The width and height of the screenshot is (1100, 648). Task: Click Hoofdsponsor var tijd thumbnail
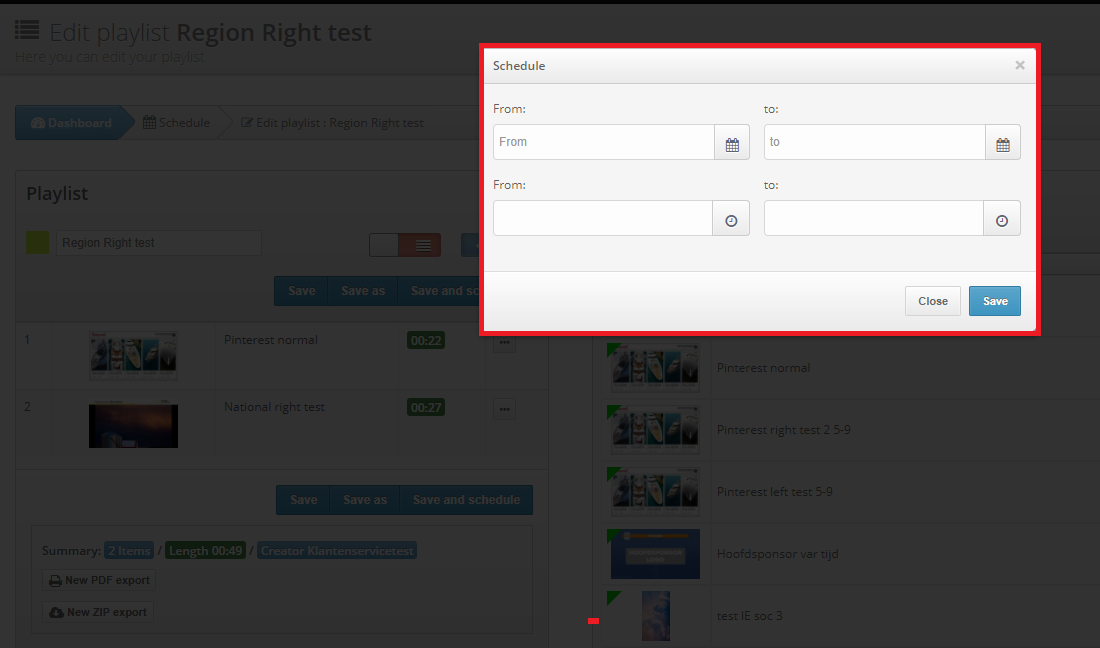tap(655, 554)
